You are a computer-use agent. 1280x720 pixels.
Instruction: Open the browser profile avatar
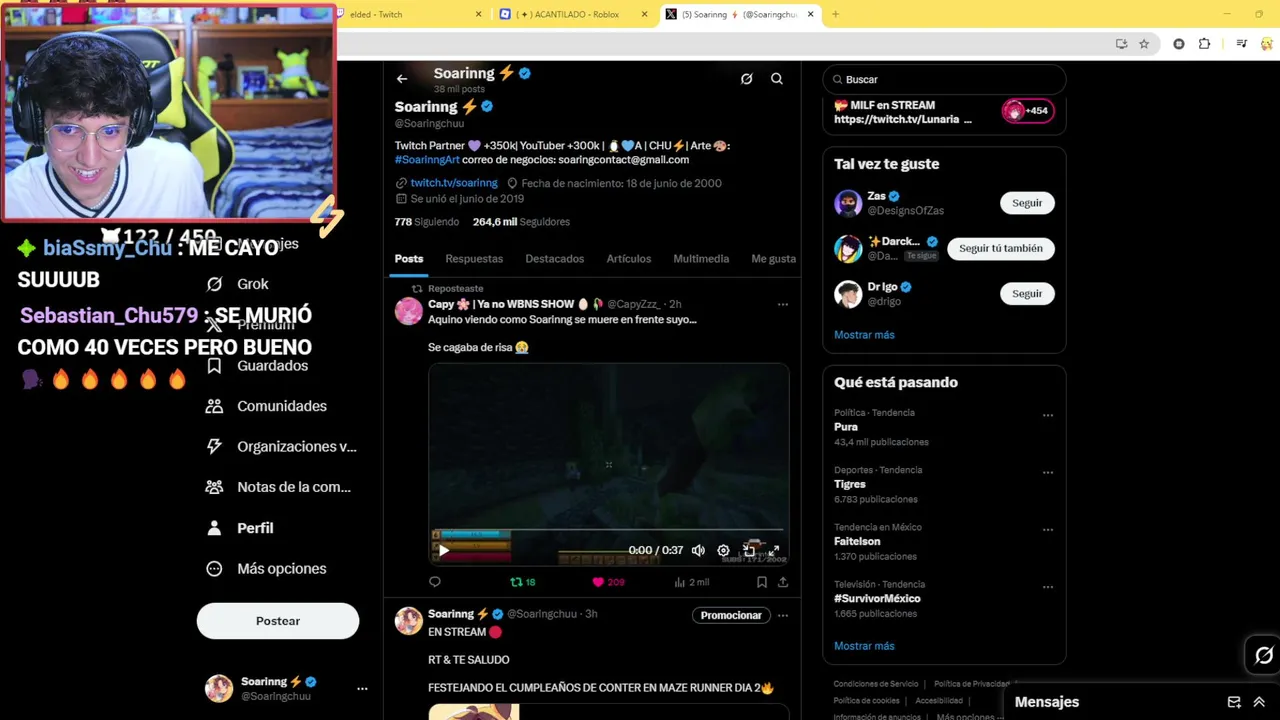click(x=1267, y=44)
